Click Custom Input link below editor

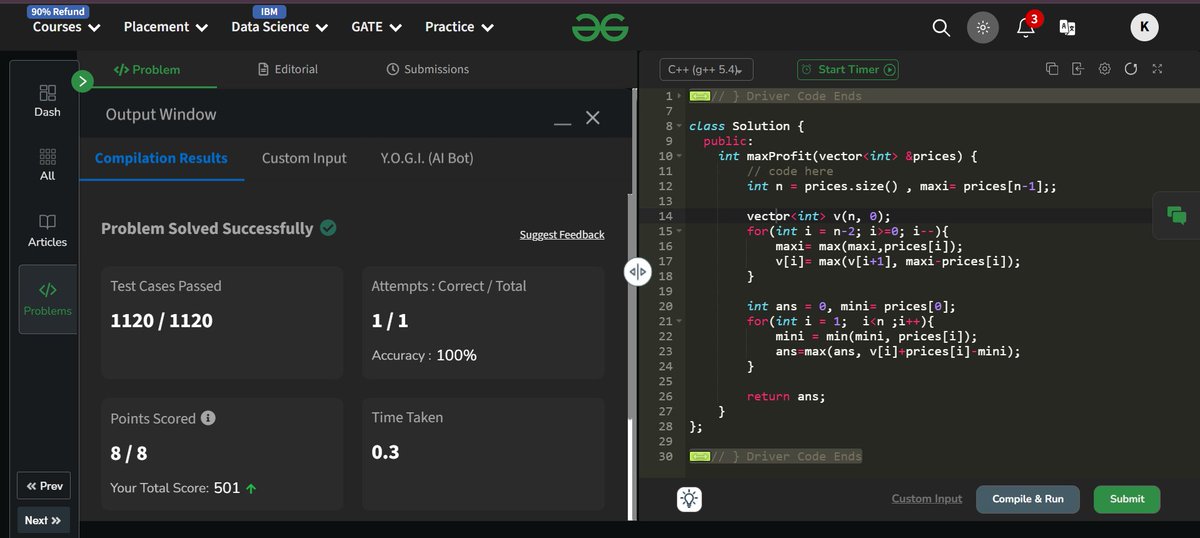tap(927, 499)
